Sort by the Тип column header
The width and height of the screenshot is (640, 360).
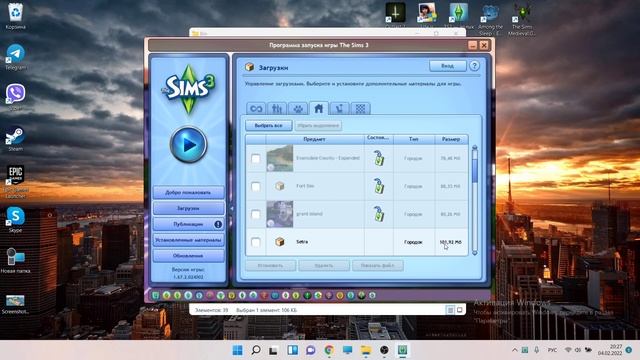pos(414,139)
